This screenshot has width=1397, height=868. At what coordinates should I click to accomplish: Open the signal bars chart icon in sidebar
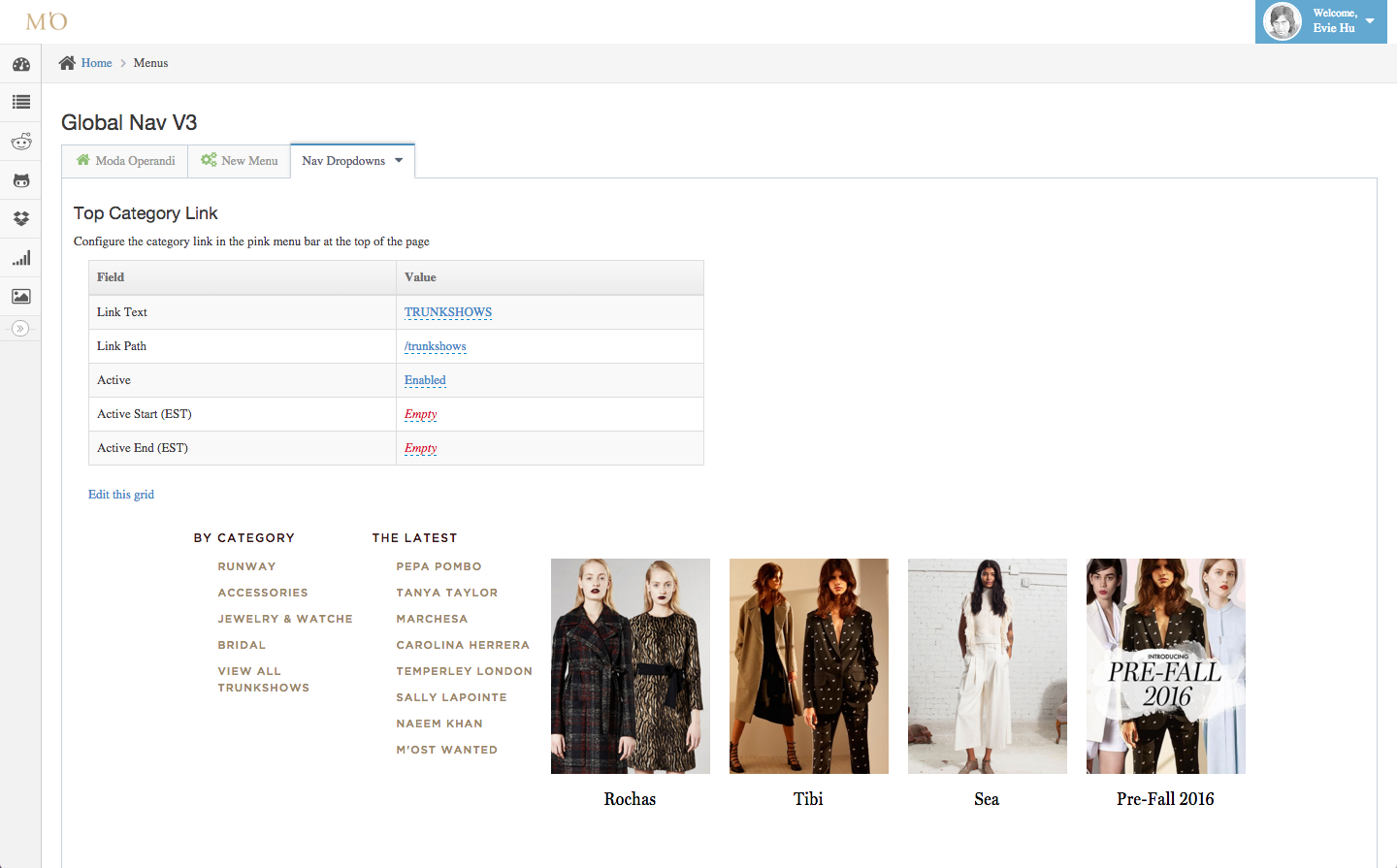[20, 258]
